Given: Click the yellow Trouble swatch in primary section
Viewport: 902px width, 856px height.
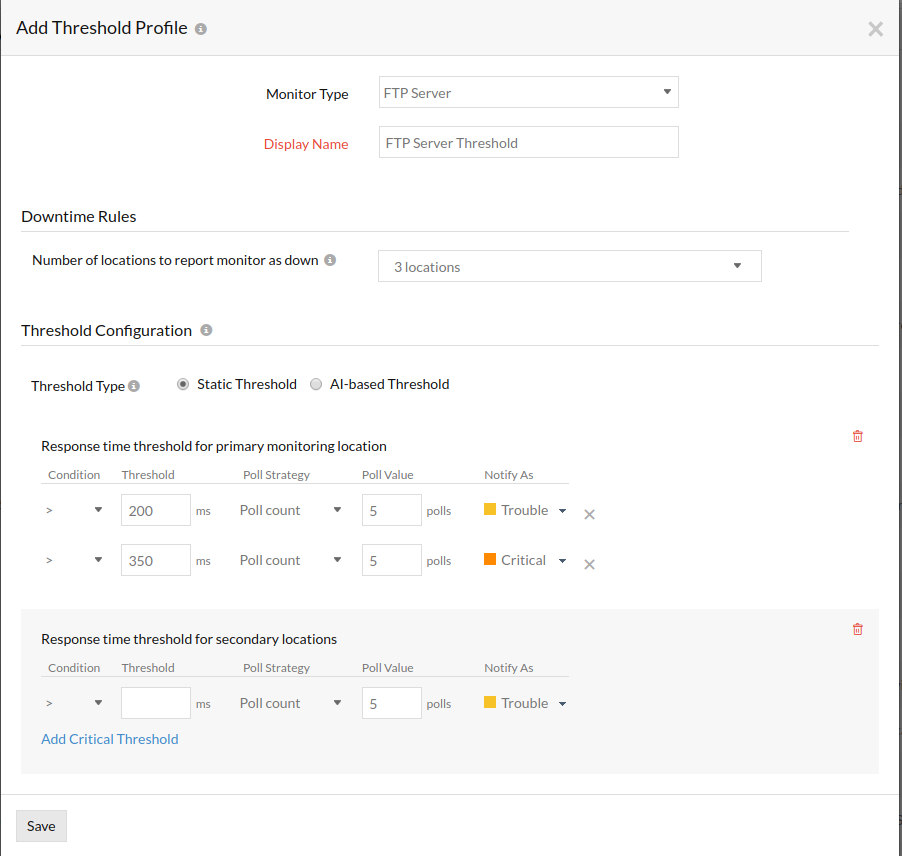Looking at the screenshot, I should tap(490, 510).
